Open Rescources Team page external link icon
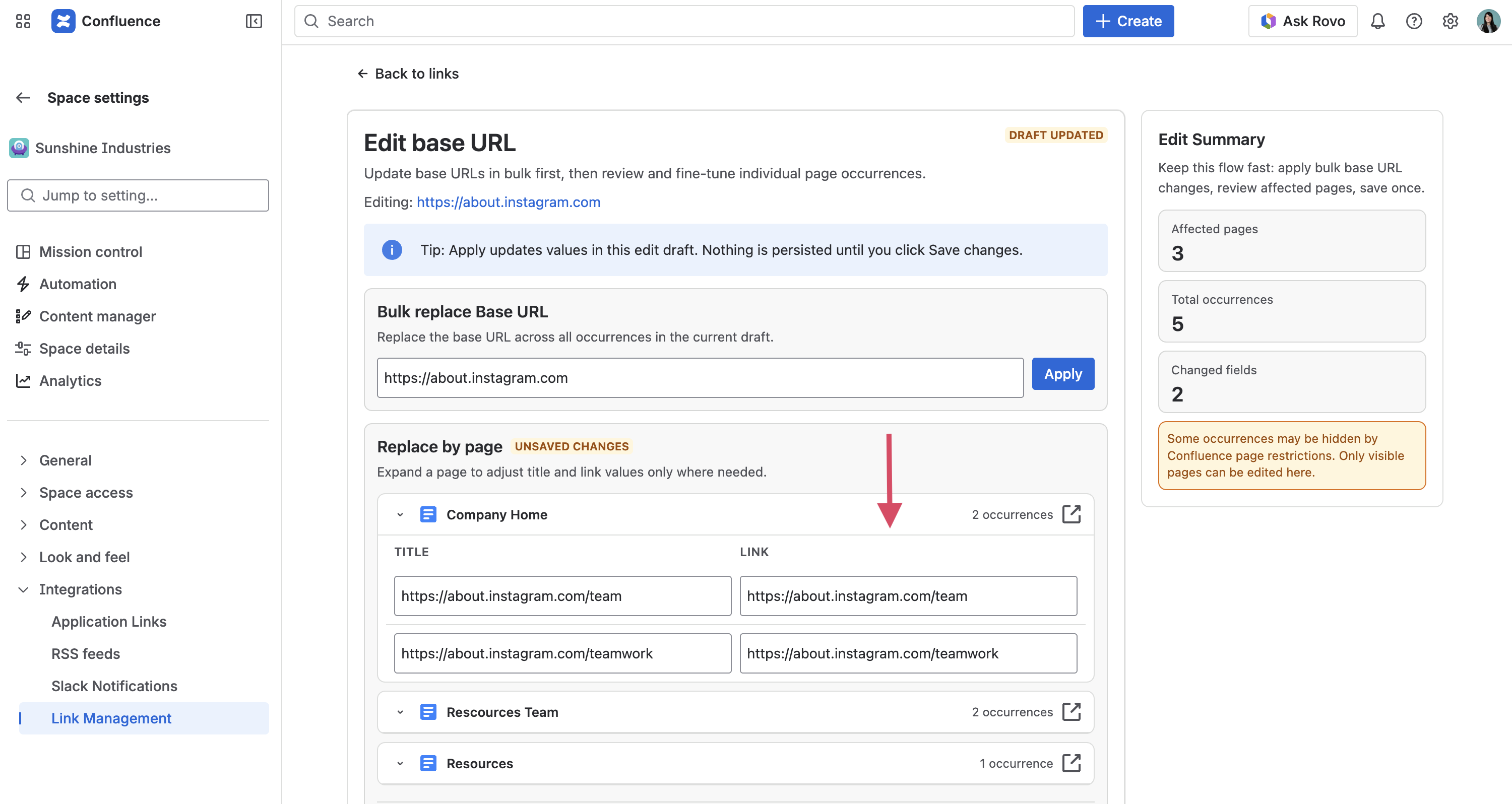The image size is (1512, 804). 1071,711
